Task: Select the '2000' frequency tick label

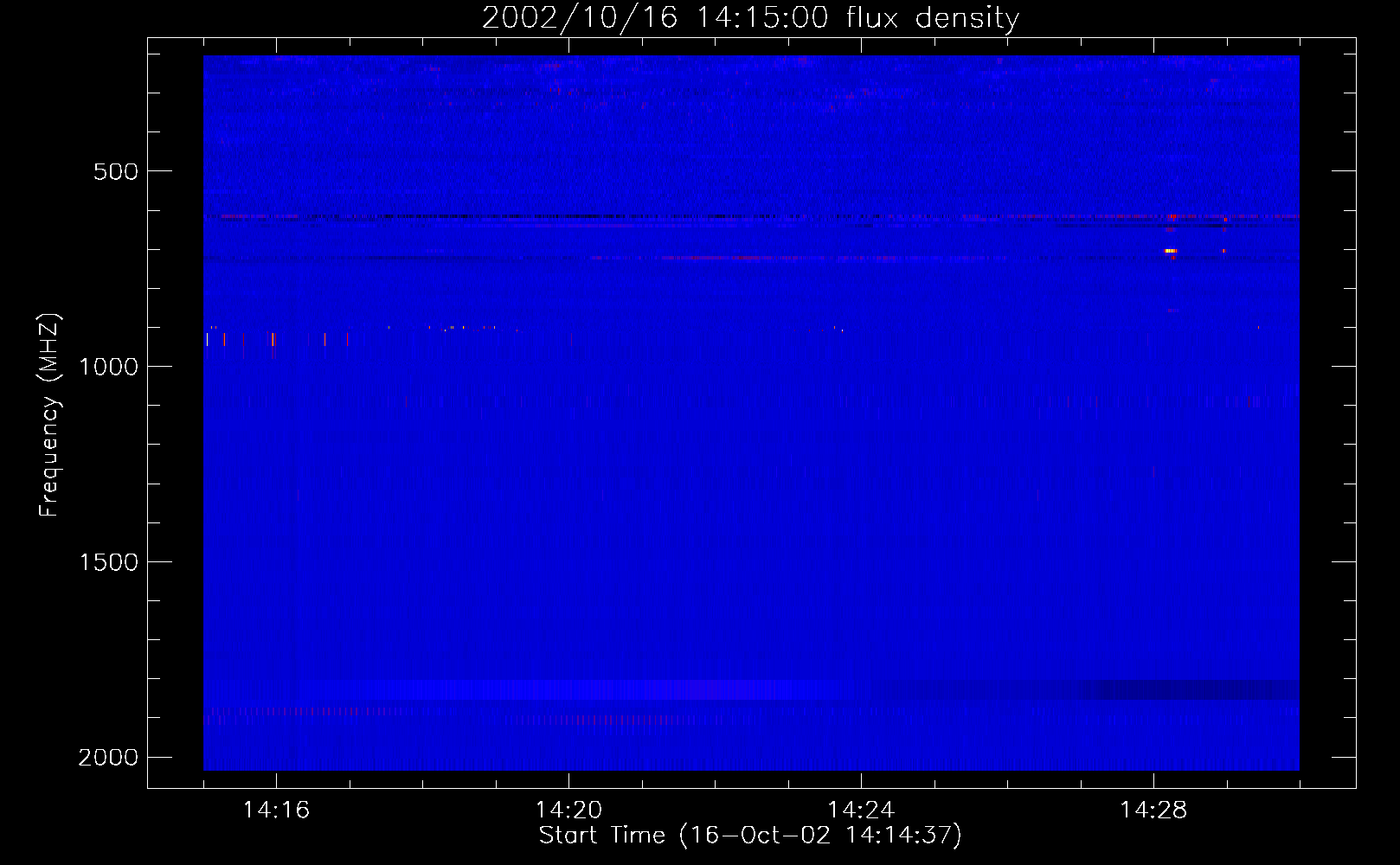Action: click(x=108, y=758)
